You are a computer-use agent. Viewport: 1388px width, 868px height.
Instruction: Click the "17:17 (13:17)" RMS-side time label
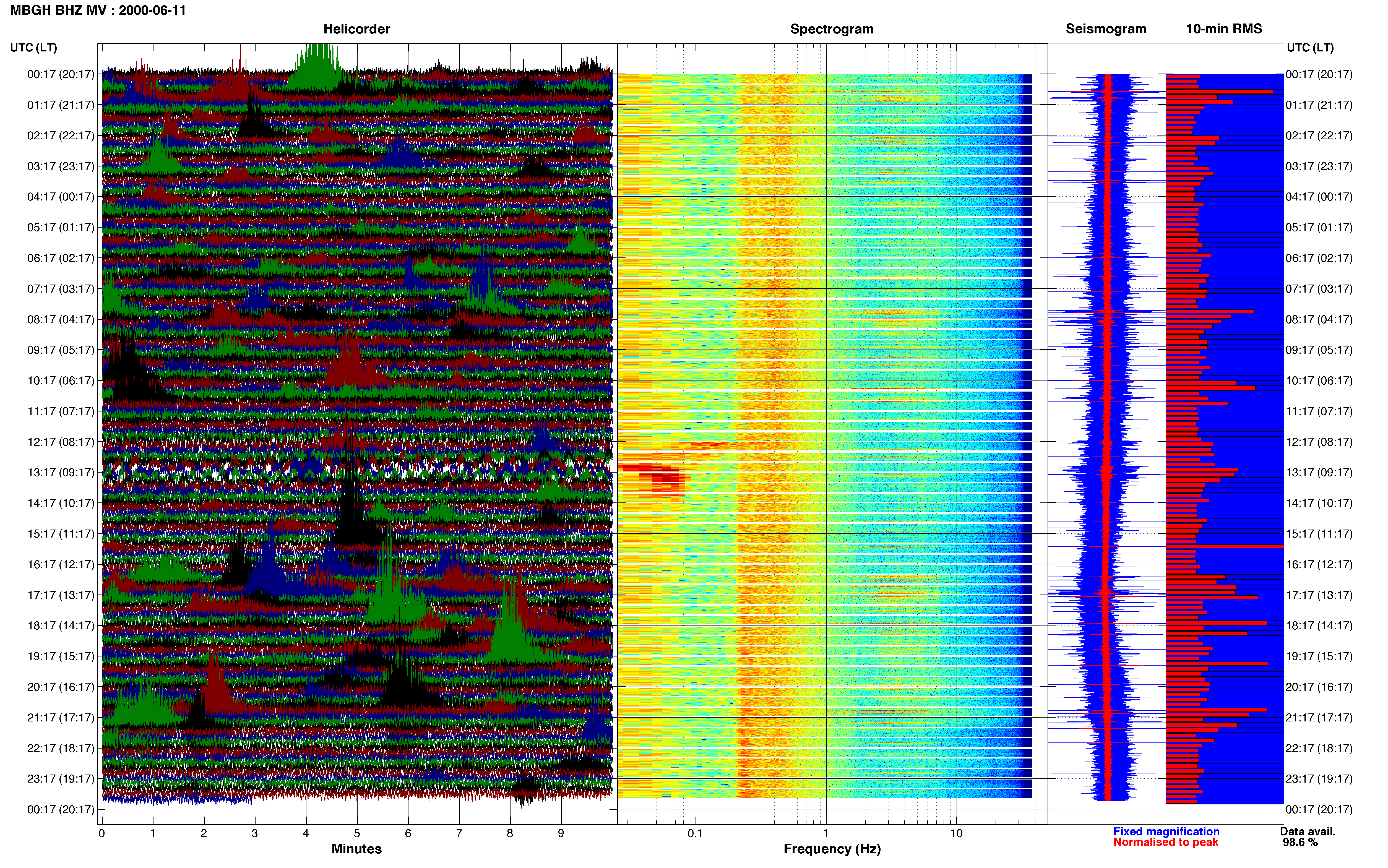pyautogui.click(x=1319, y=595)
